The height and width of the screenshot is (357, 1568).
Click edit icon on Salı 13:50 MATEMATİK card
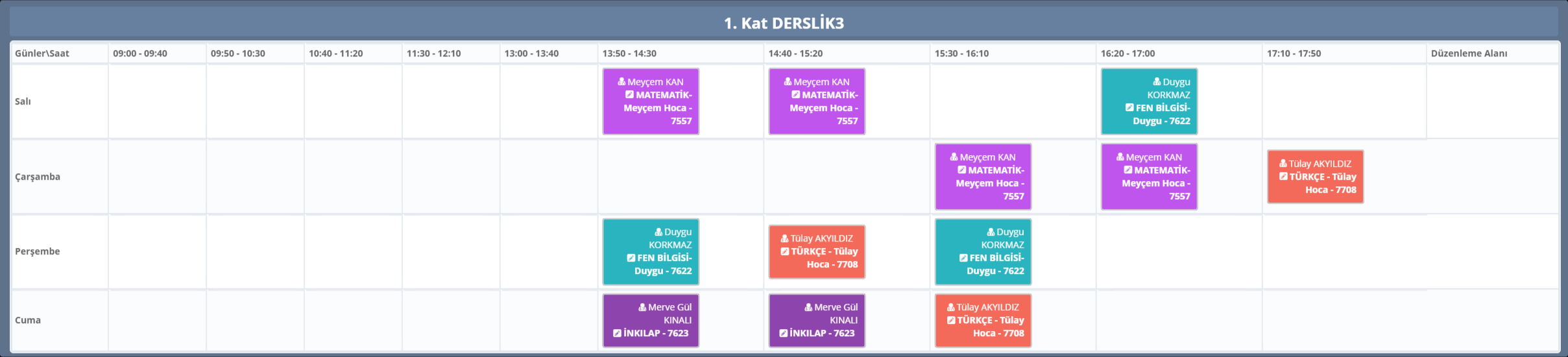[x=629, y=95]
